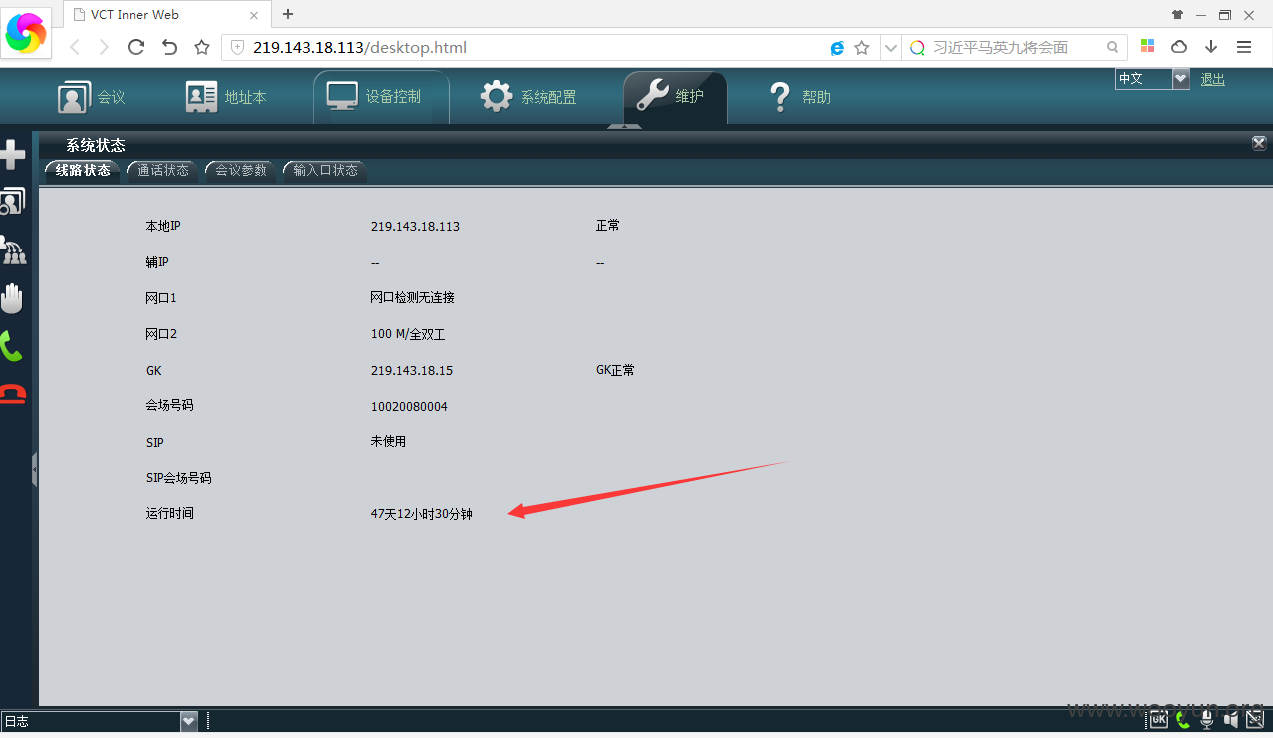The height and width of the screenshot is (738, 1273).
Task: Click the browser undo-close arrow icon
Action: (x=169, y=47)
